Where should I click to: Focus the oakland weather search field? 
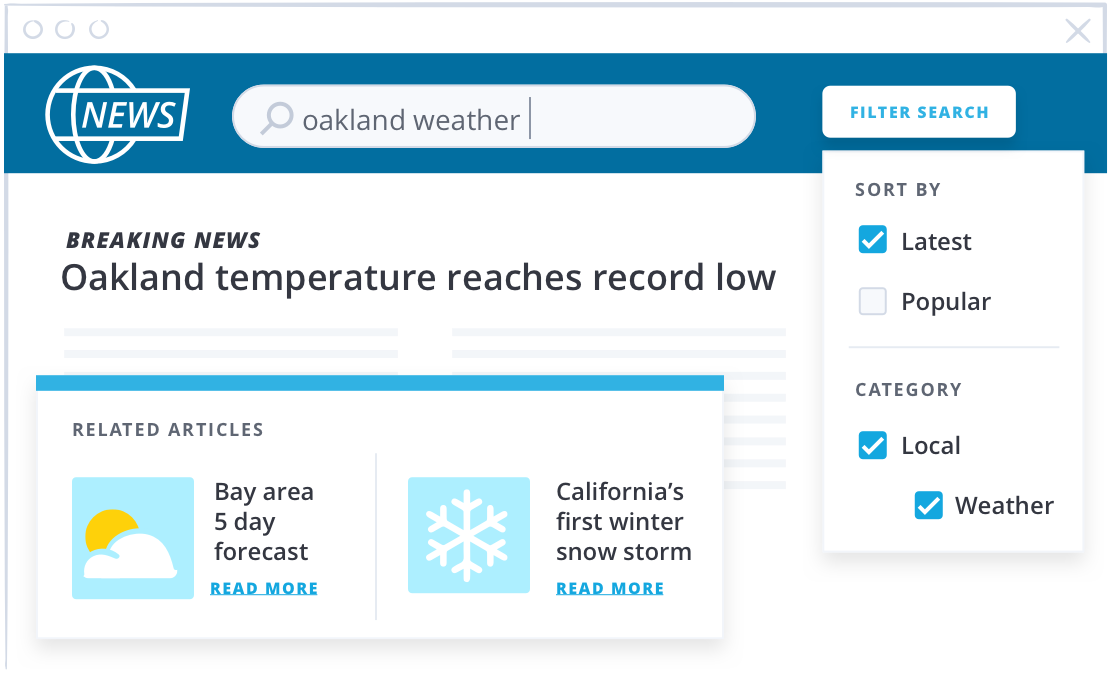(494, 116)
